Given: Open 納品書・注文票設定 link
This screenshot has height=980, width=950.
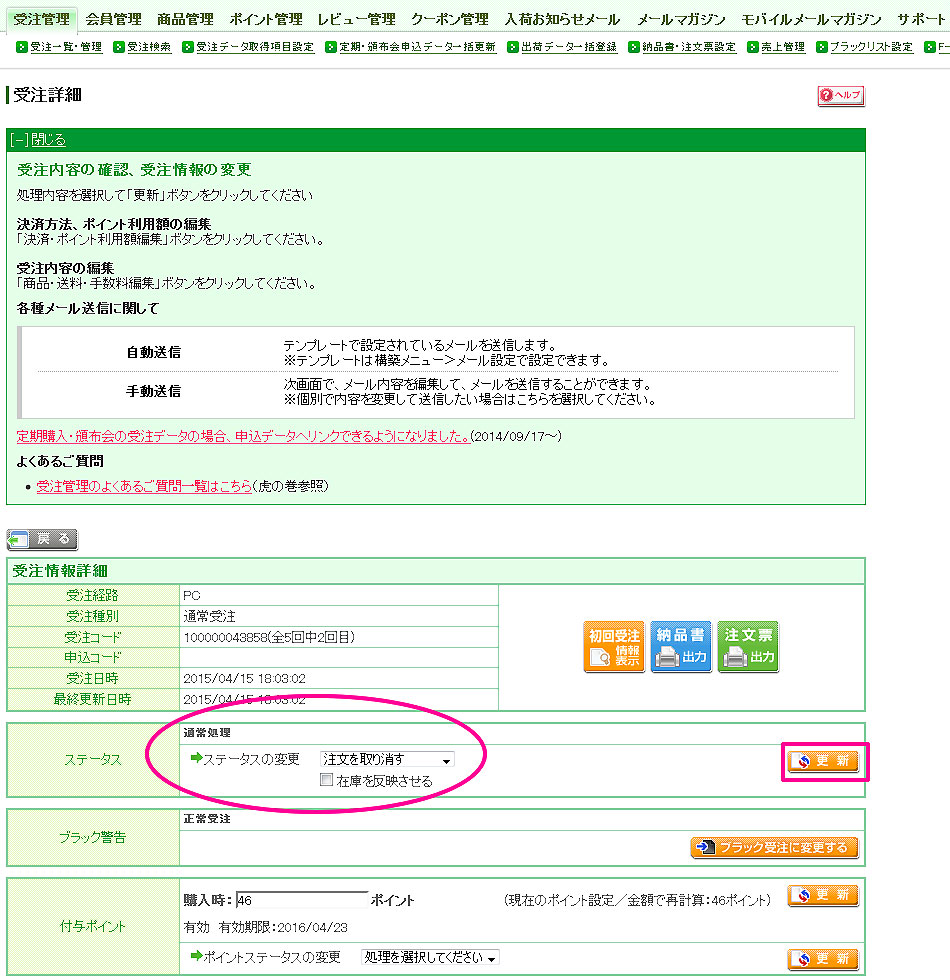Looking at the screenshot, I should (688, 47).
